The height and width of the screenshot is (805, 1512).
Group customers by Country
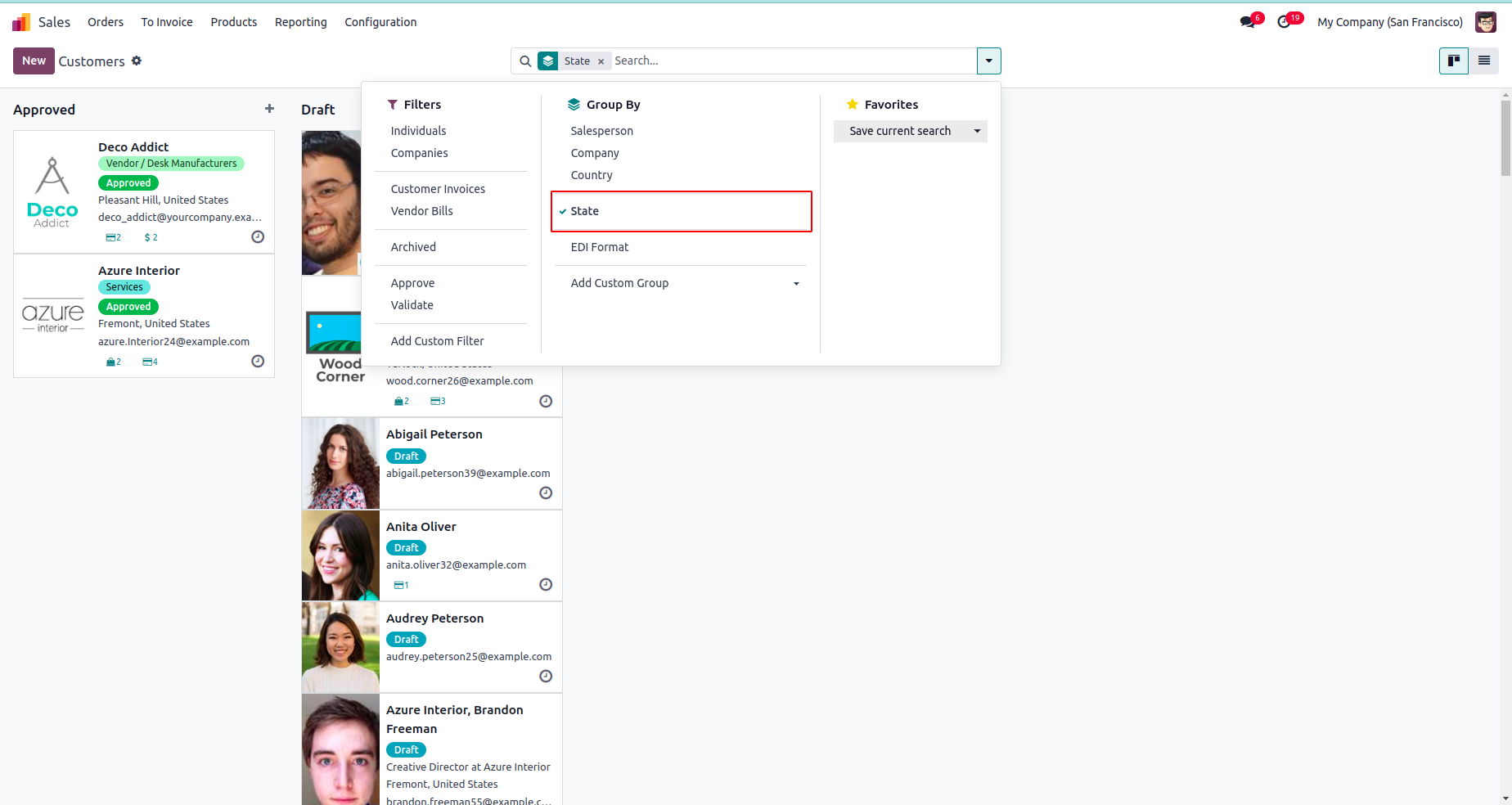point(592,175)
